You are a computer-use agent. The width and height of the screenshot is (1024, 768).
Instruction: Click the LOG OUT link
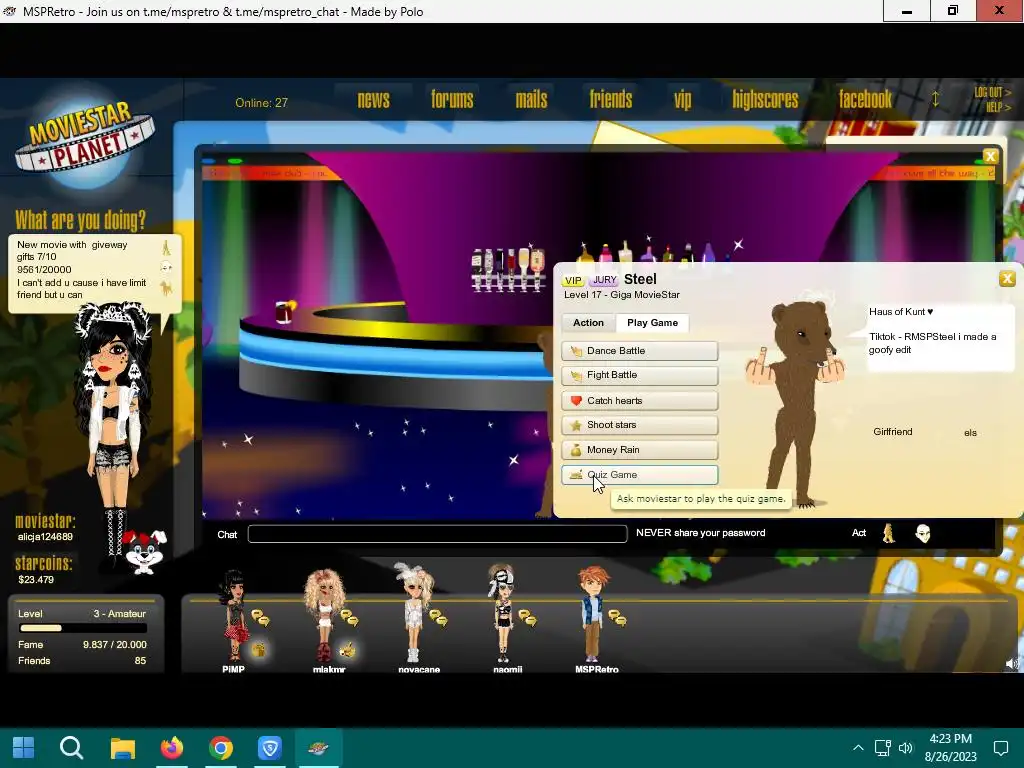pyautogui.click(x=992, y=93)
